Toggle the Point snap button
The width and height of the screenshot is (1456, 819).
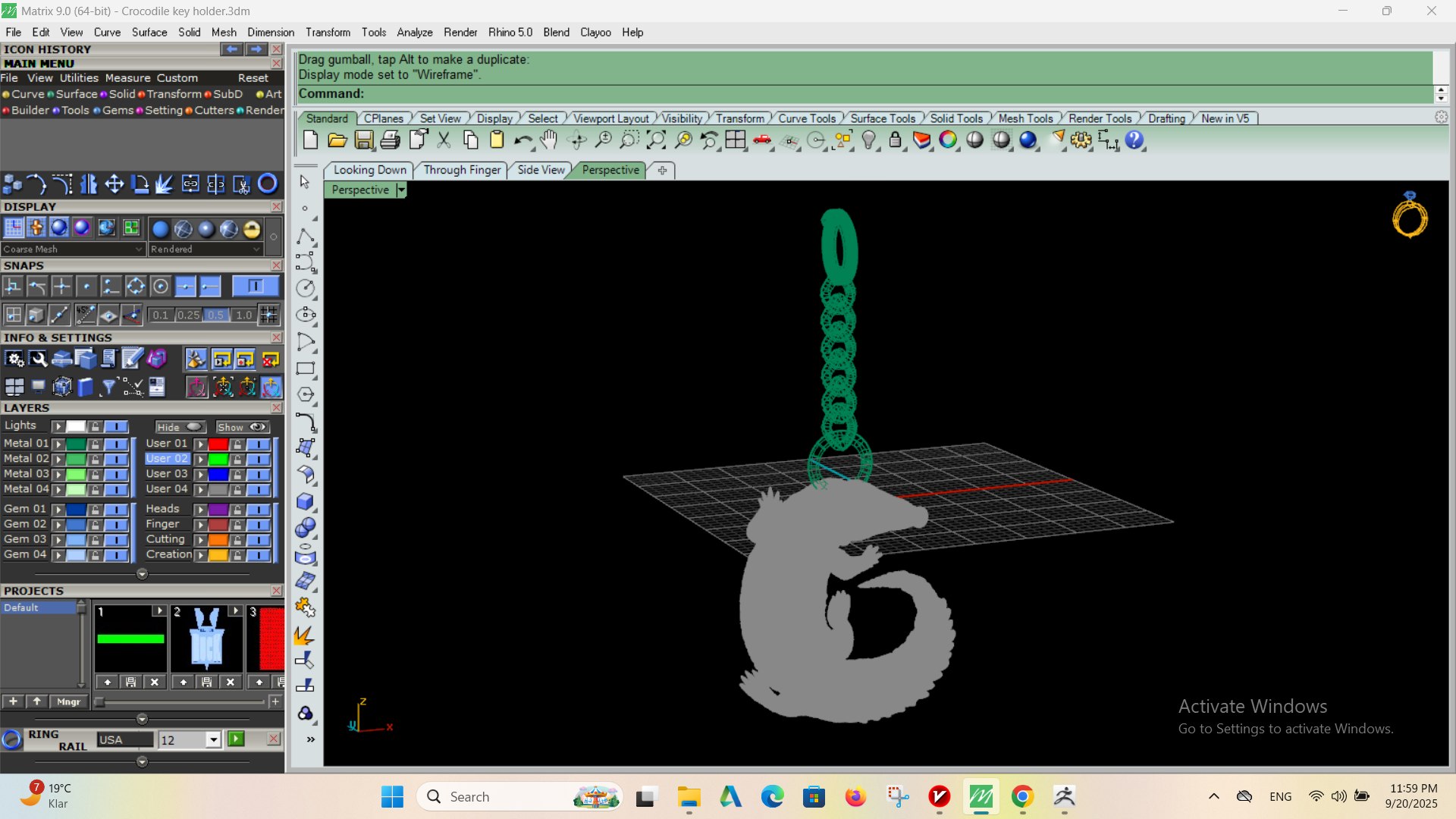86,286
